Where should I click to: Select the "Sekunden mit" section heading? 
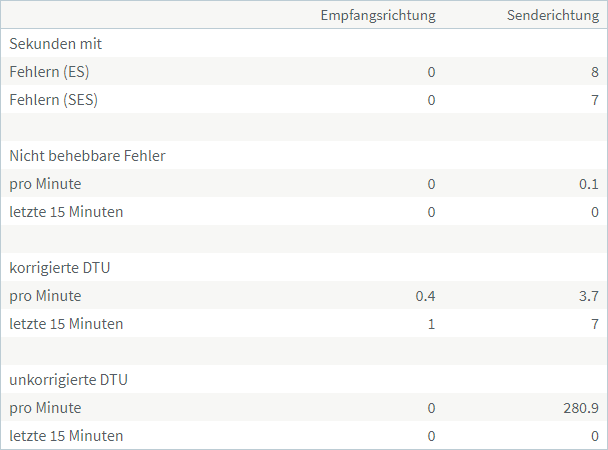pyautogui.click(x=56, y=44)
